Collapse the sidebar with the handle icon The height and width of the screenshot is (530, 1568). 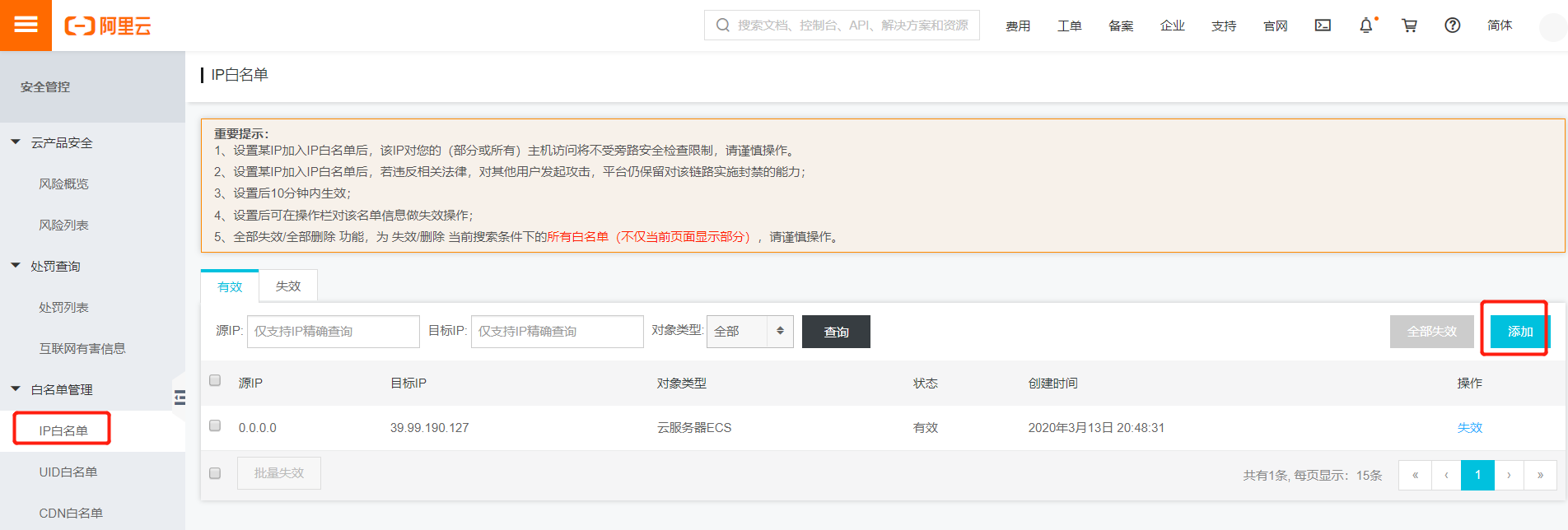click(x=180, y=397)
